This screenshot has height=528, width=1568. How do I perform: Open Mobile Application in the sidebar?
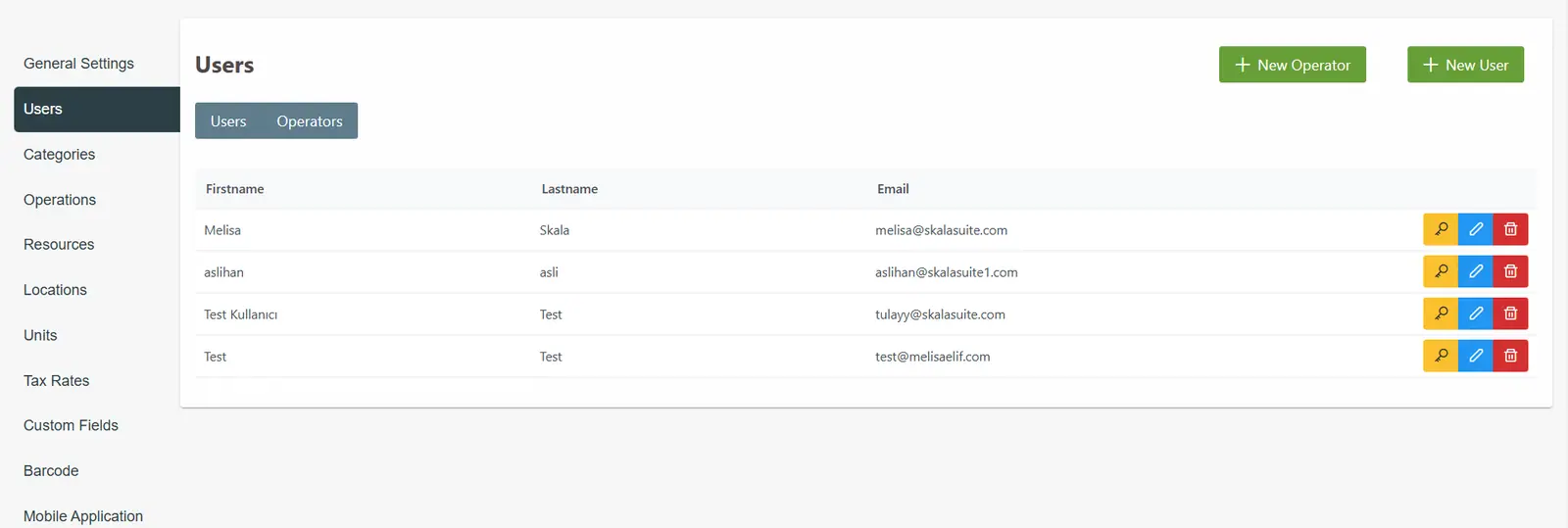(83, 516)
